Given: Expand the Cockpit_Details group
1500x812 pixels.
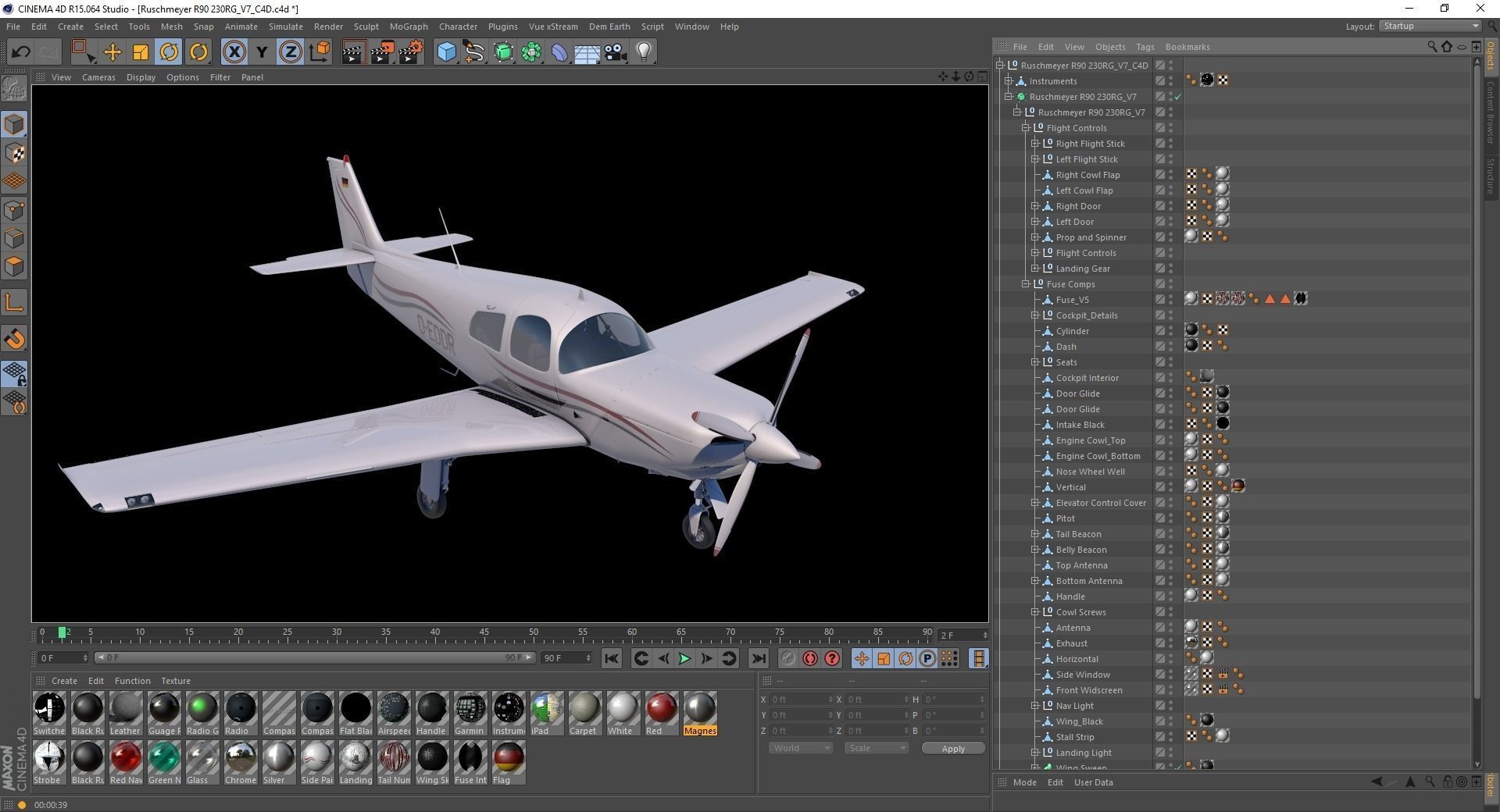Looking at the screenshot, I should coord(1035,315).
